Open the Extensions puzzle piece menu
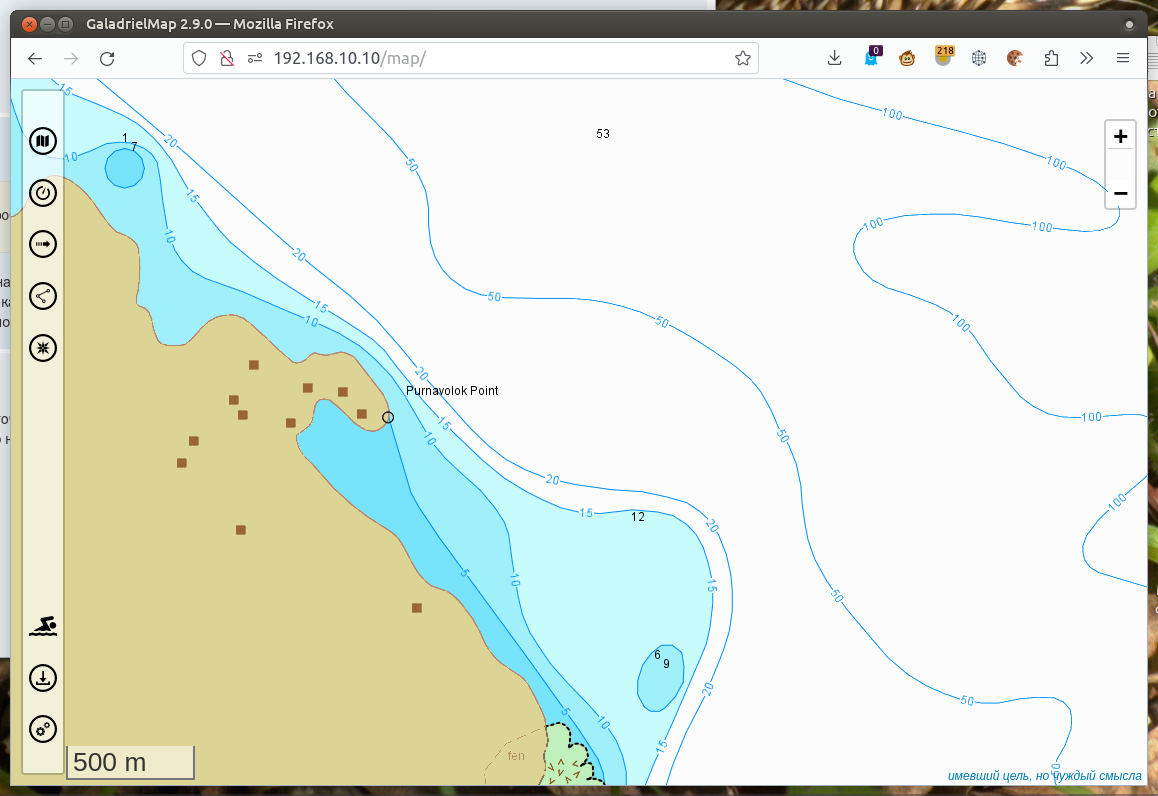Screen dimensions: 1158x796 [x=1051, y=59]
